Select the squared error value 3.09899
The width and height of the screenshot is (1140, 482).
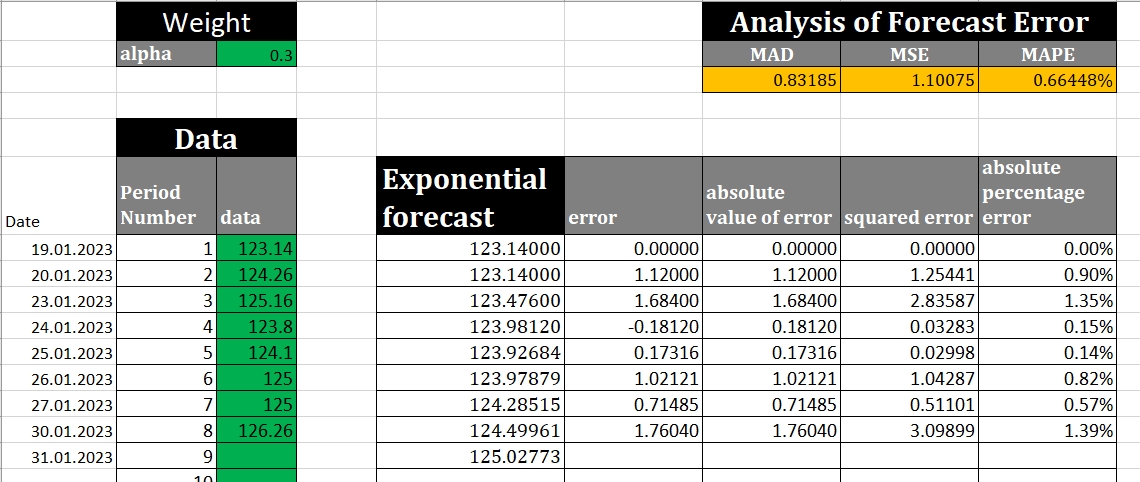(909, 431)
